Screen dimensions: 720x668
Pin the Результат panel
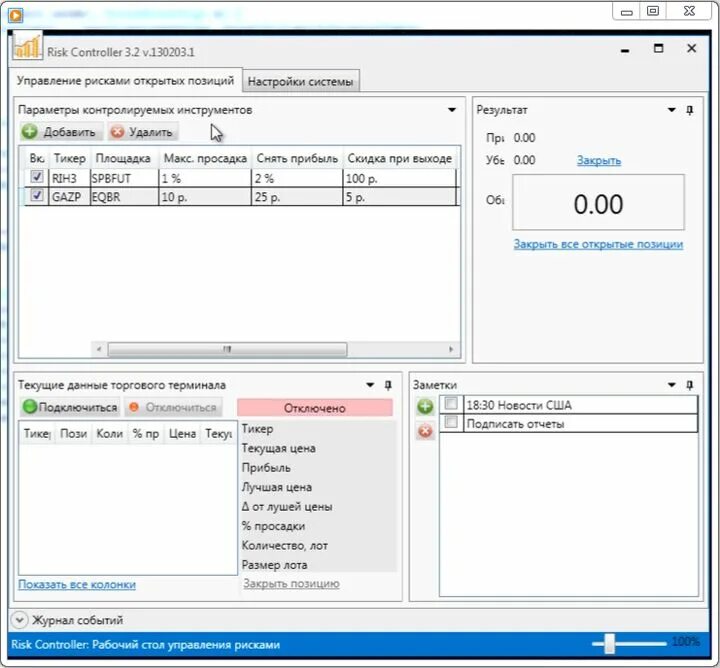click(690, 110)
